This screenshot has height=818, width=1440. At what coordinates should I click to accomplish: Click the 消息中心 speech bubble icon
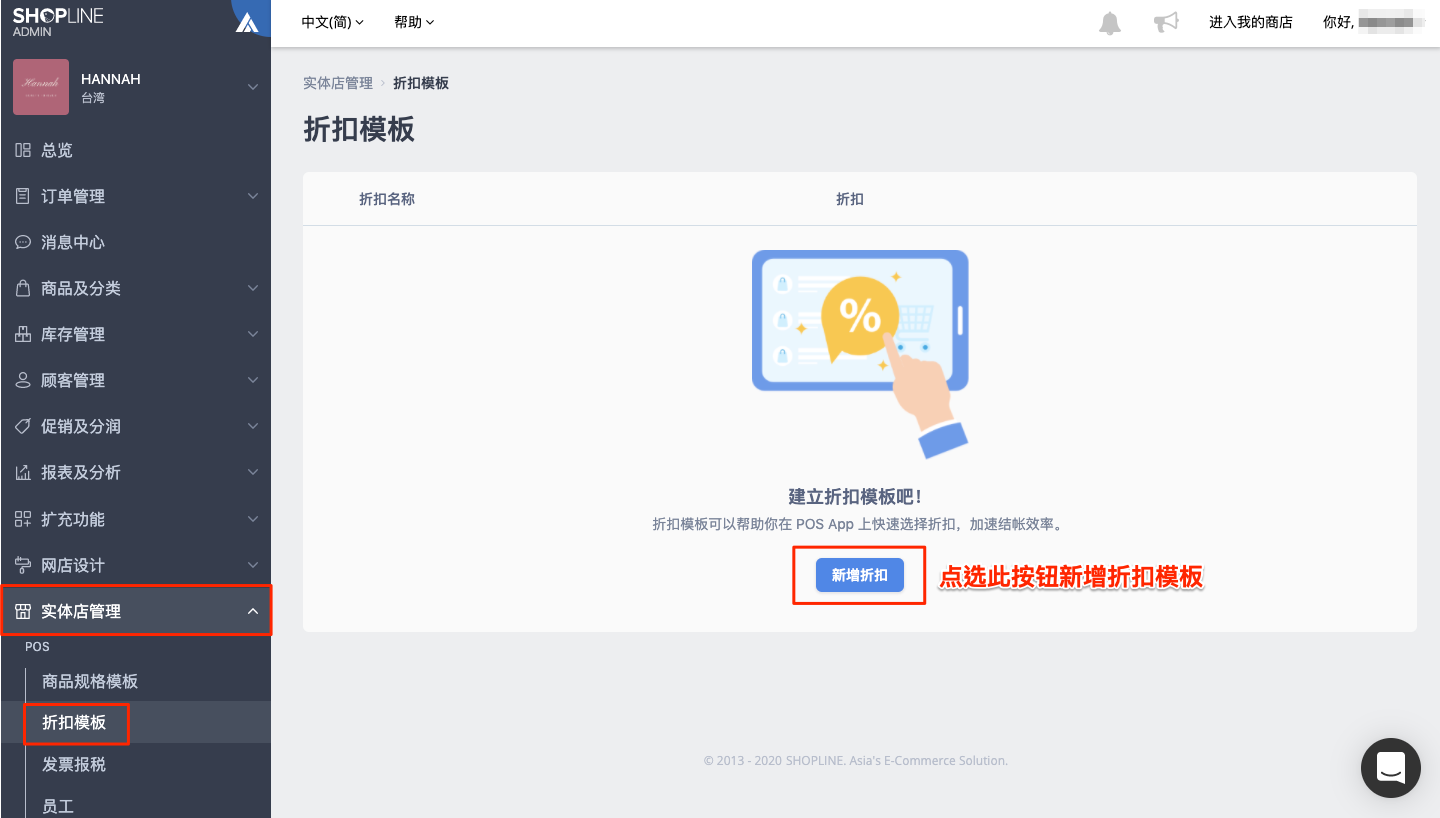point(23,242)
